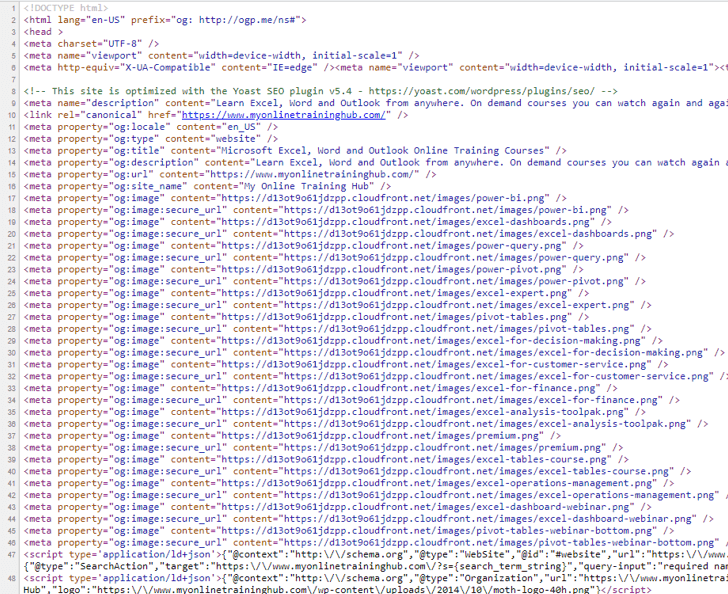728x594 pixels.
Task: Select og:image:secure_url line for excel-operations-management.png
Action: tap(376, 495)
